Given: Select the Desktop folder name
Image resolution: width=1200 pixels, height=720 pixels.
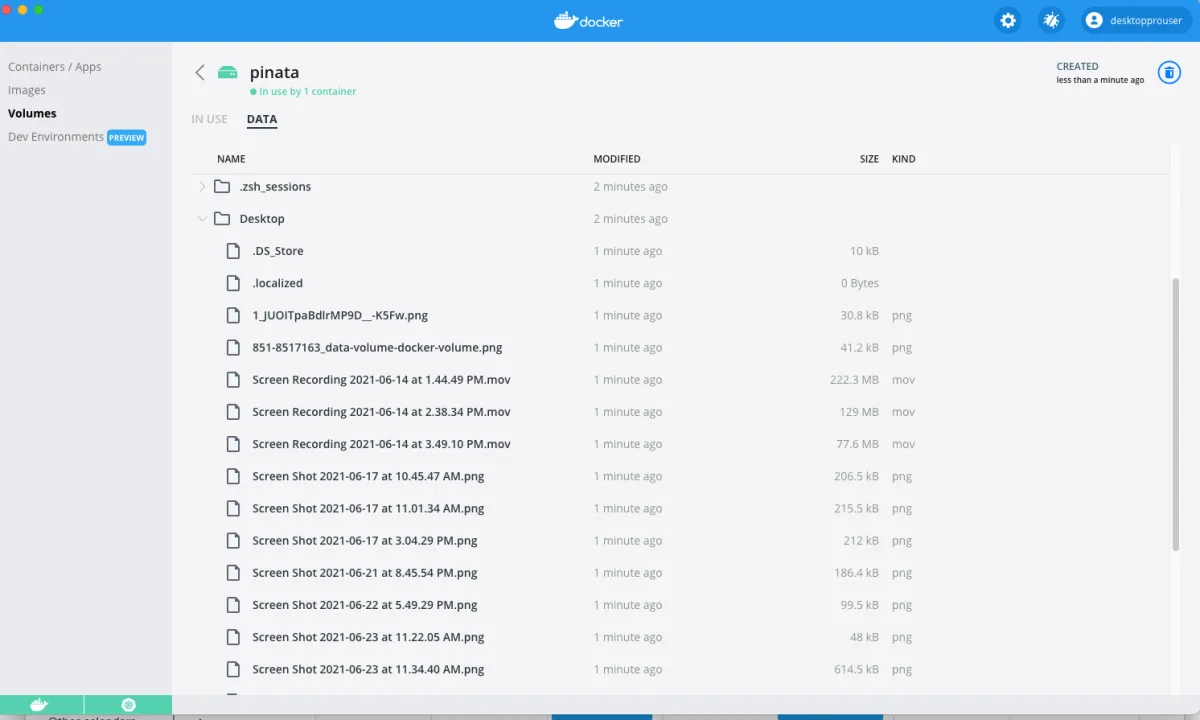Looking at the screenshot, I should pos(262,219).
